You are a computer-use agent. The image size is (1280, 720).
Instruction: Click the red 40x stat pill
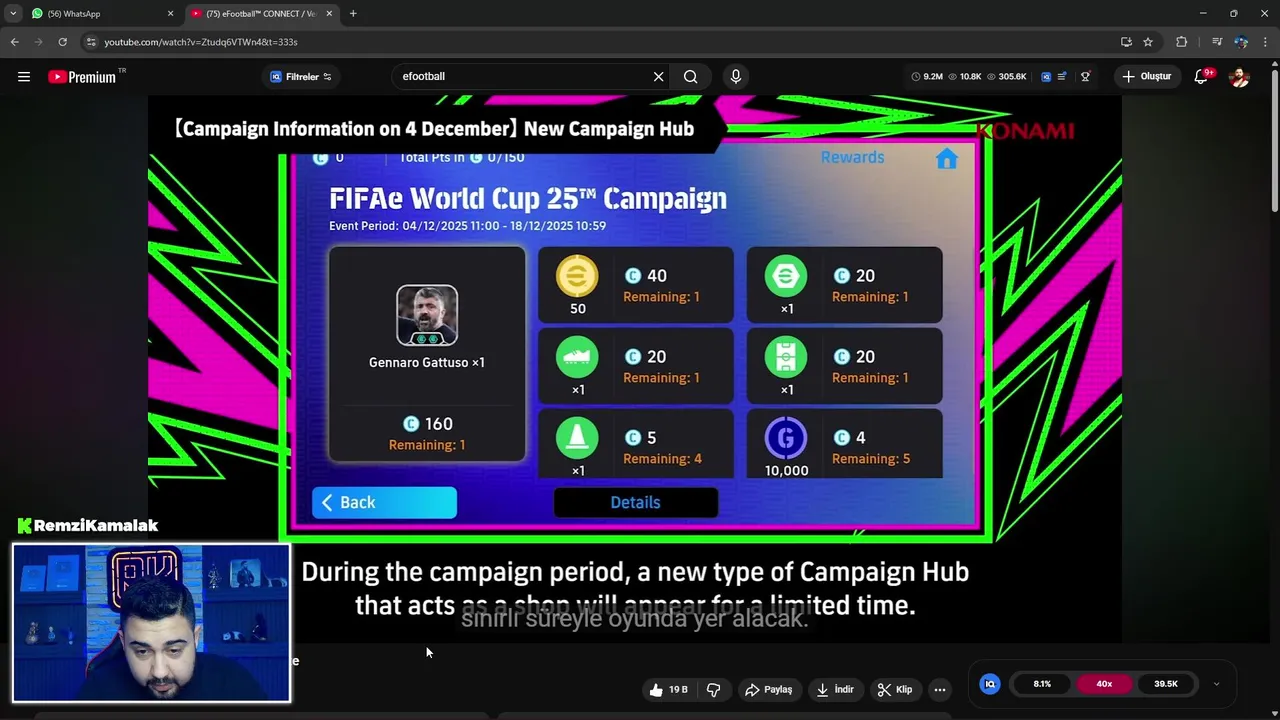[1104, 684]
